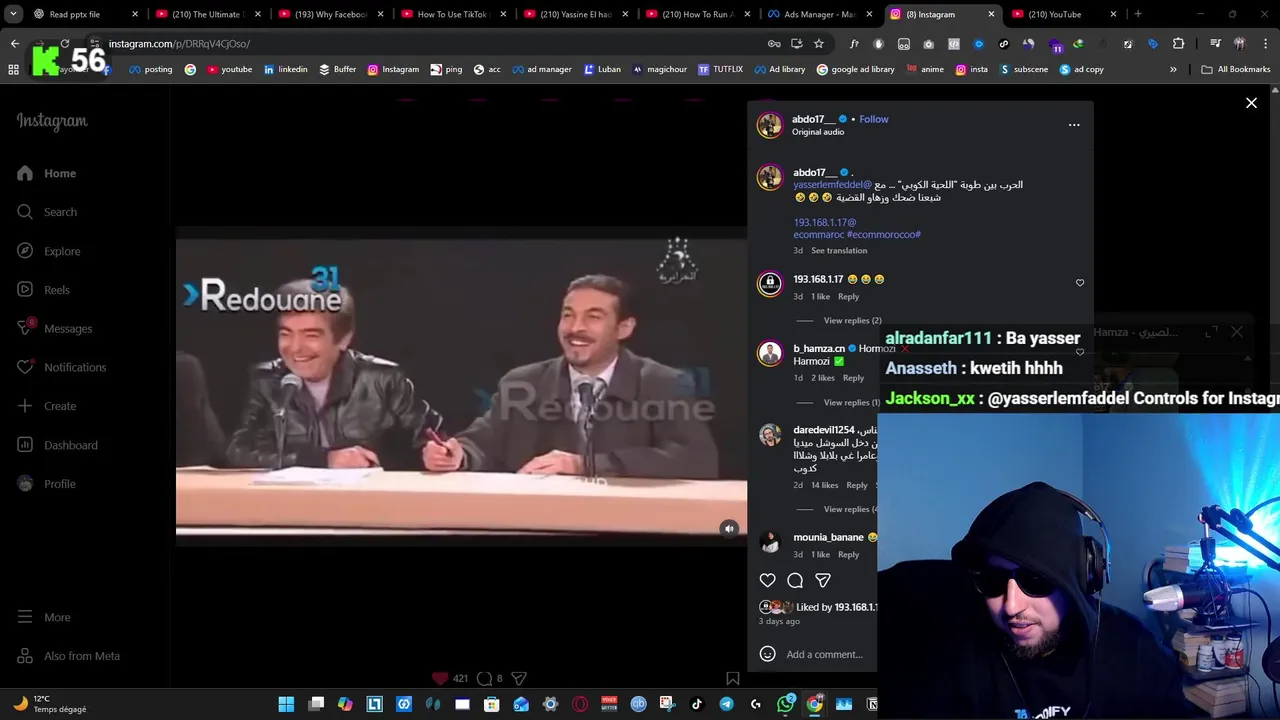Expand View replies (2)

point(852,321)
